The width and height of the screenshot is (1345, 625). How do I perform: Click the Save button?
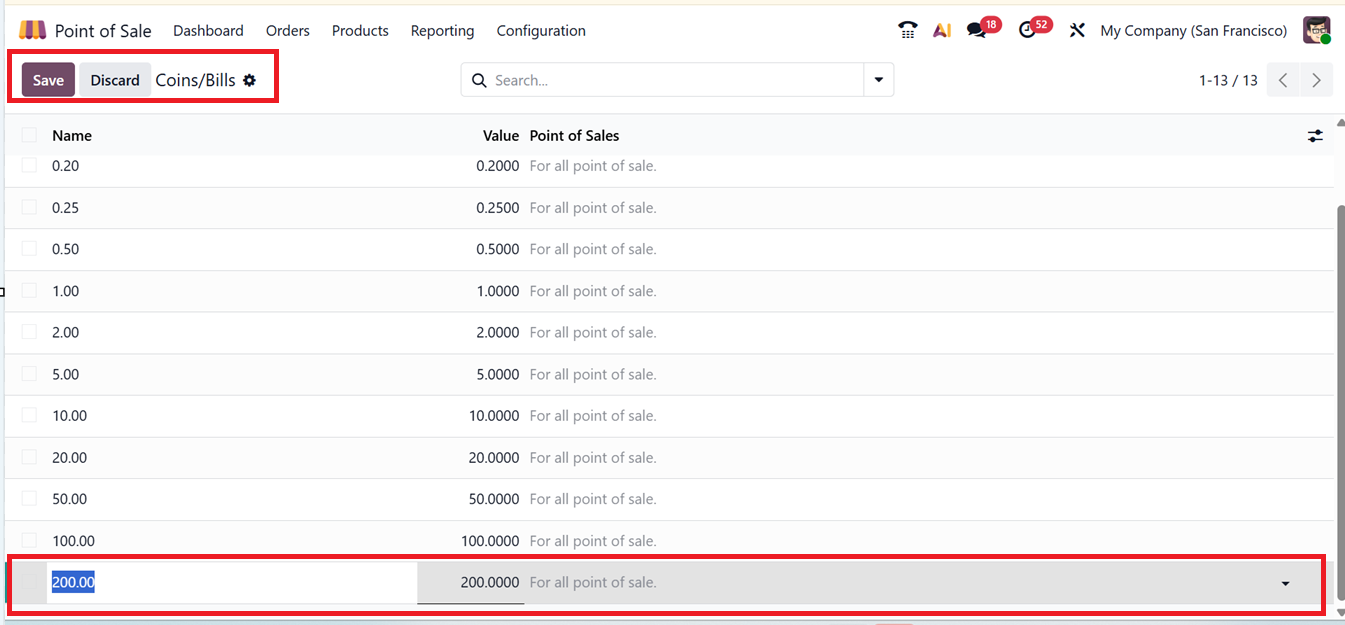(48, 80)
